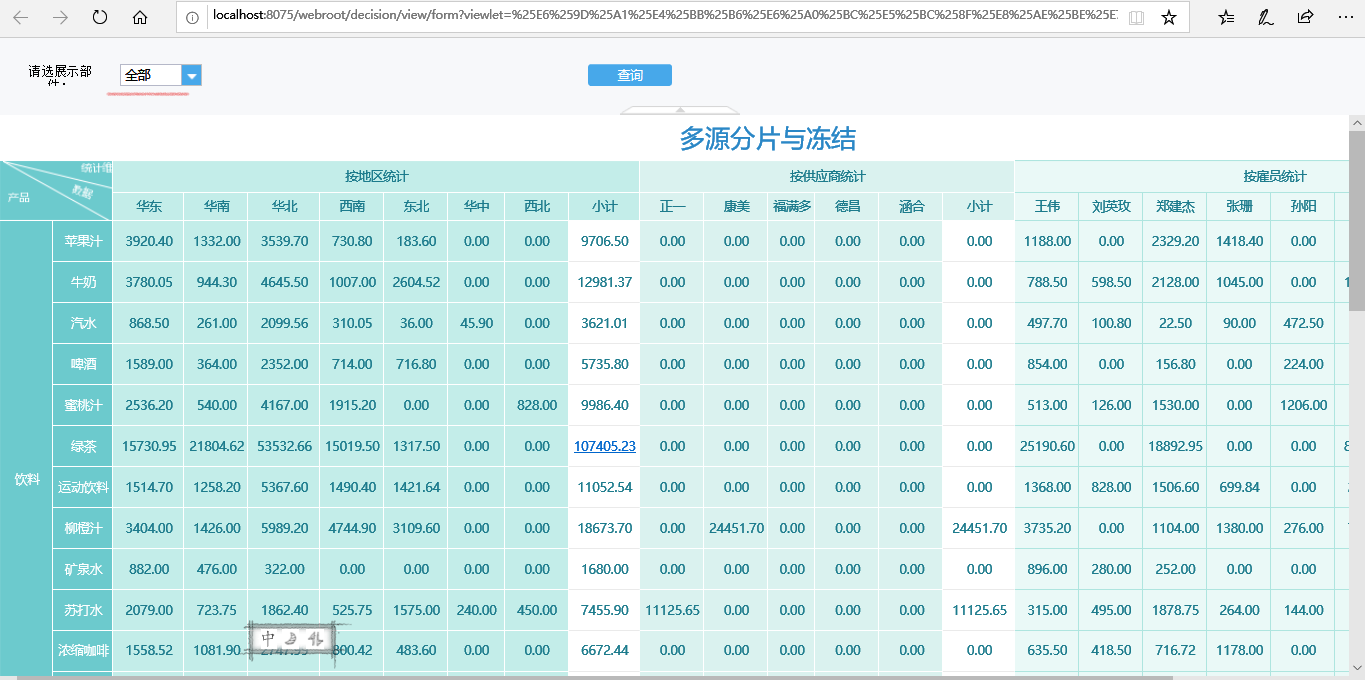Viewport: 1365px width, 680px height.
Task: Click the vertical scrollbar up arrow
Action: click(x=1357, y=123)
